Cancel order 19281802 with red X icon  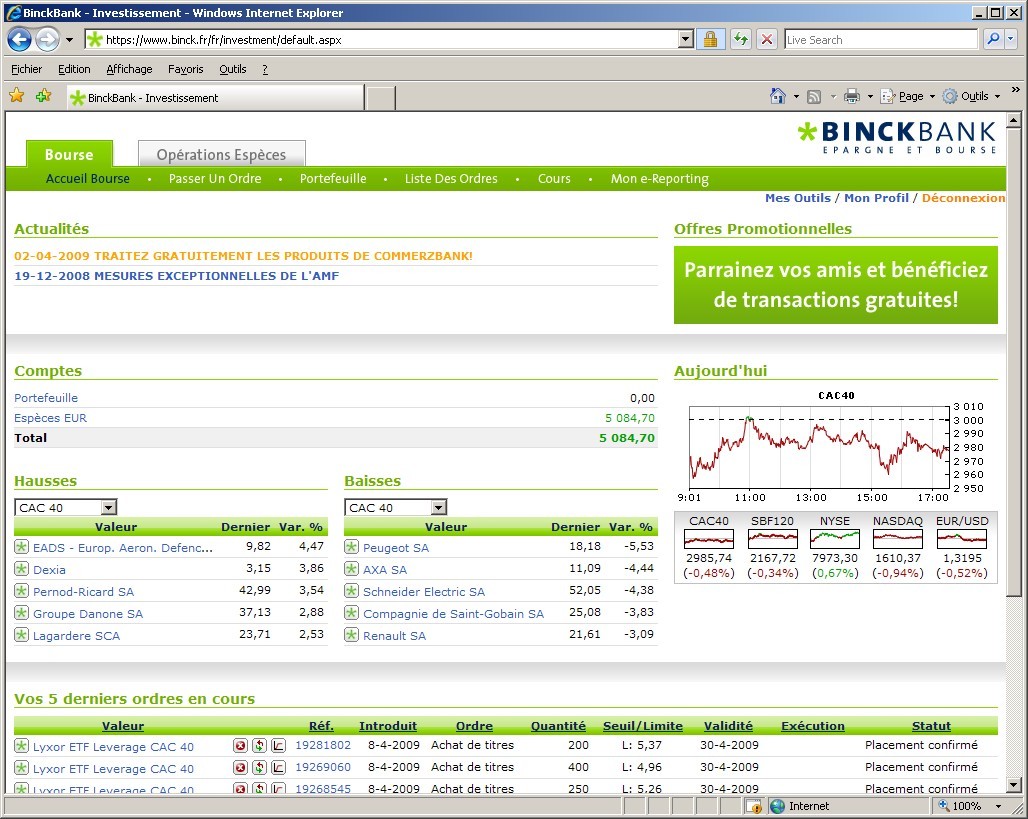pyautogui.click(x=240, y=746)
